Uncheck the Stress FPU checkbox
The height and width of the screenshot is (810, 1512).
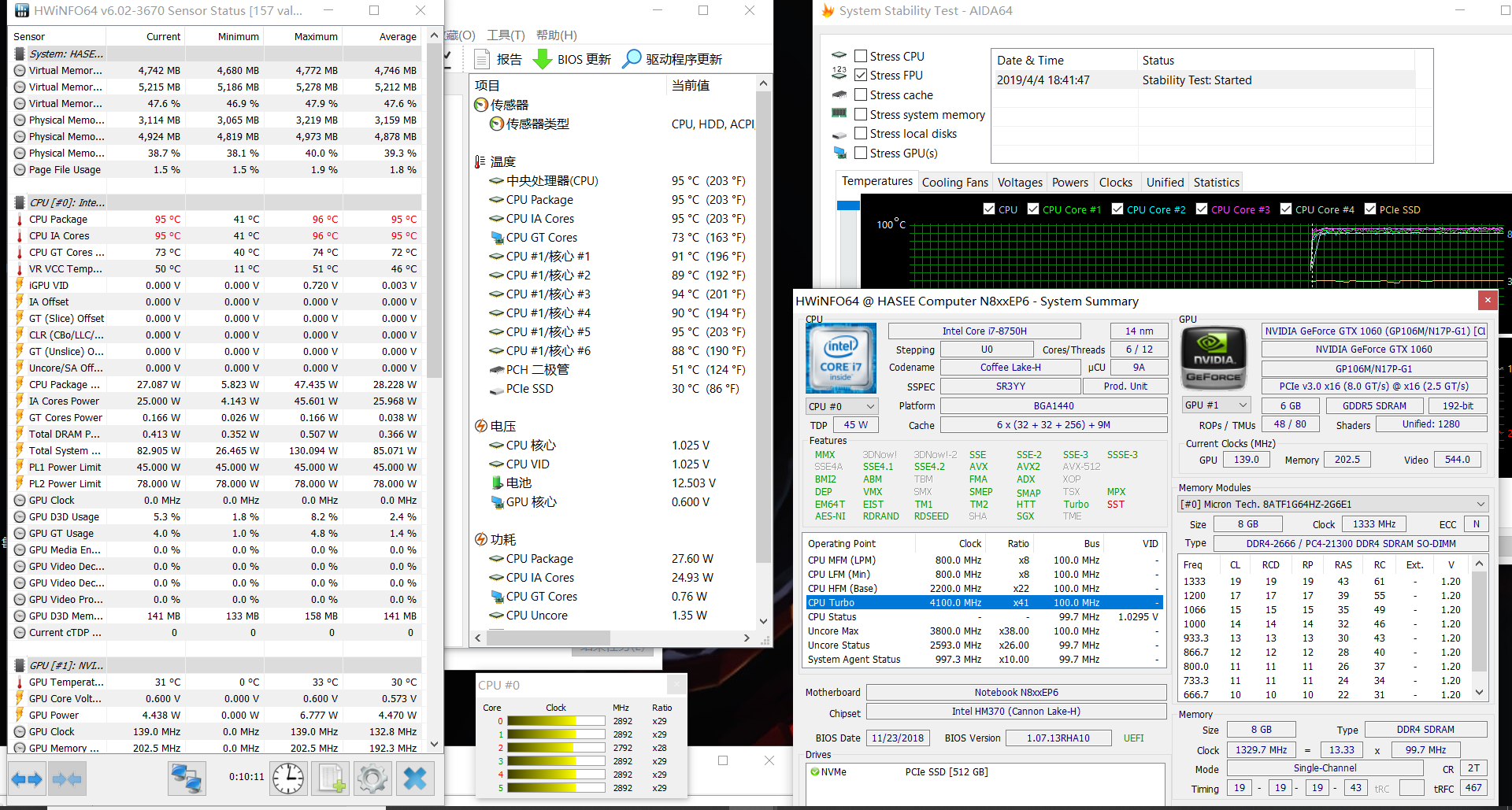point(861,75)
